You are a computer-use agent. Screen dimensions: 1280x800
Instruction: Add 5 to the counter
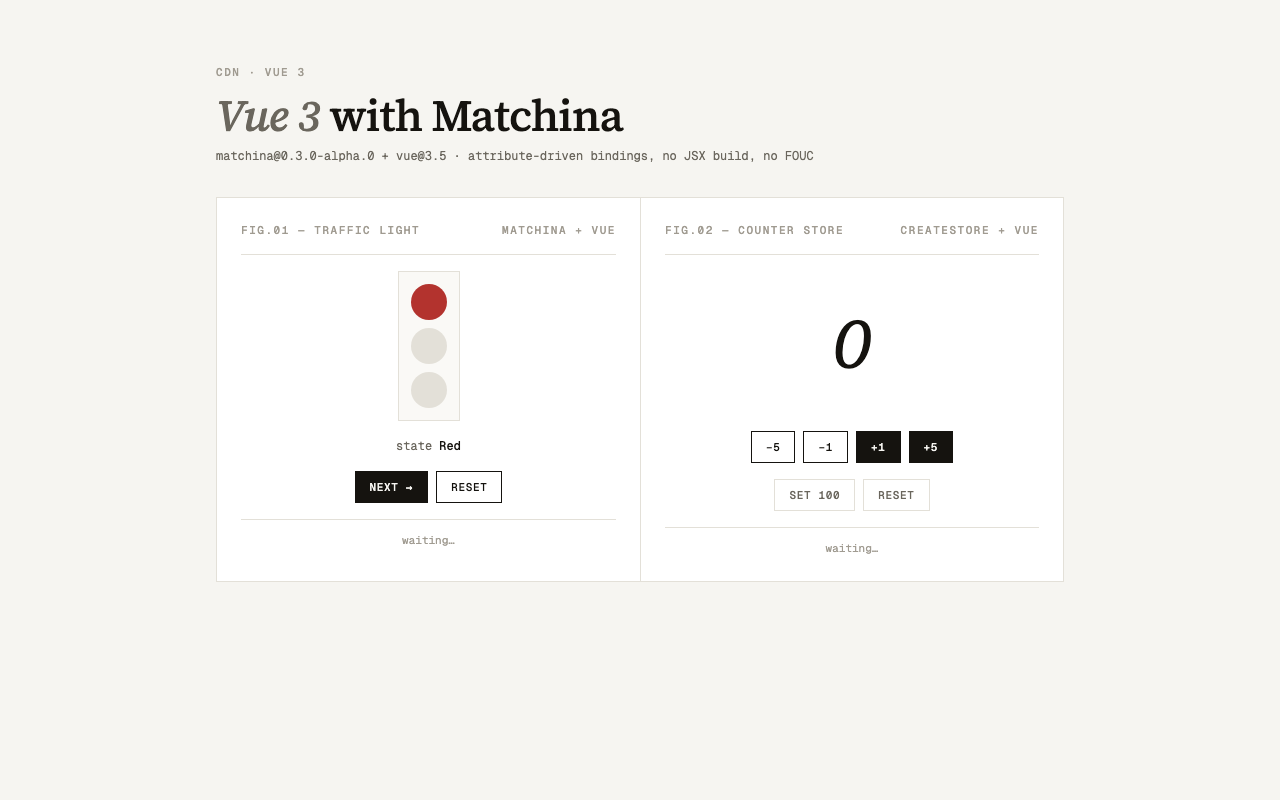931,447
